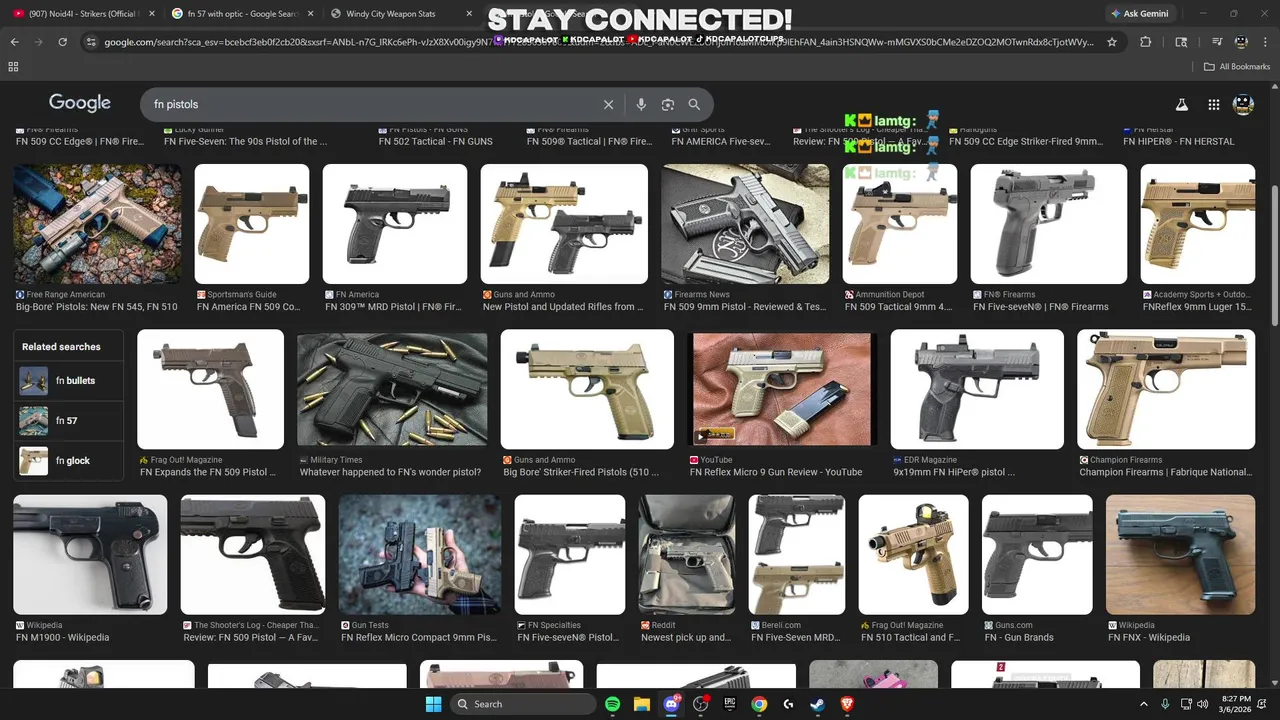Image resolution: width=1280 pixels, height=720 pixels.
Task: Open volume control in the system tray
Action: 1202,704
